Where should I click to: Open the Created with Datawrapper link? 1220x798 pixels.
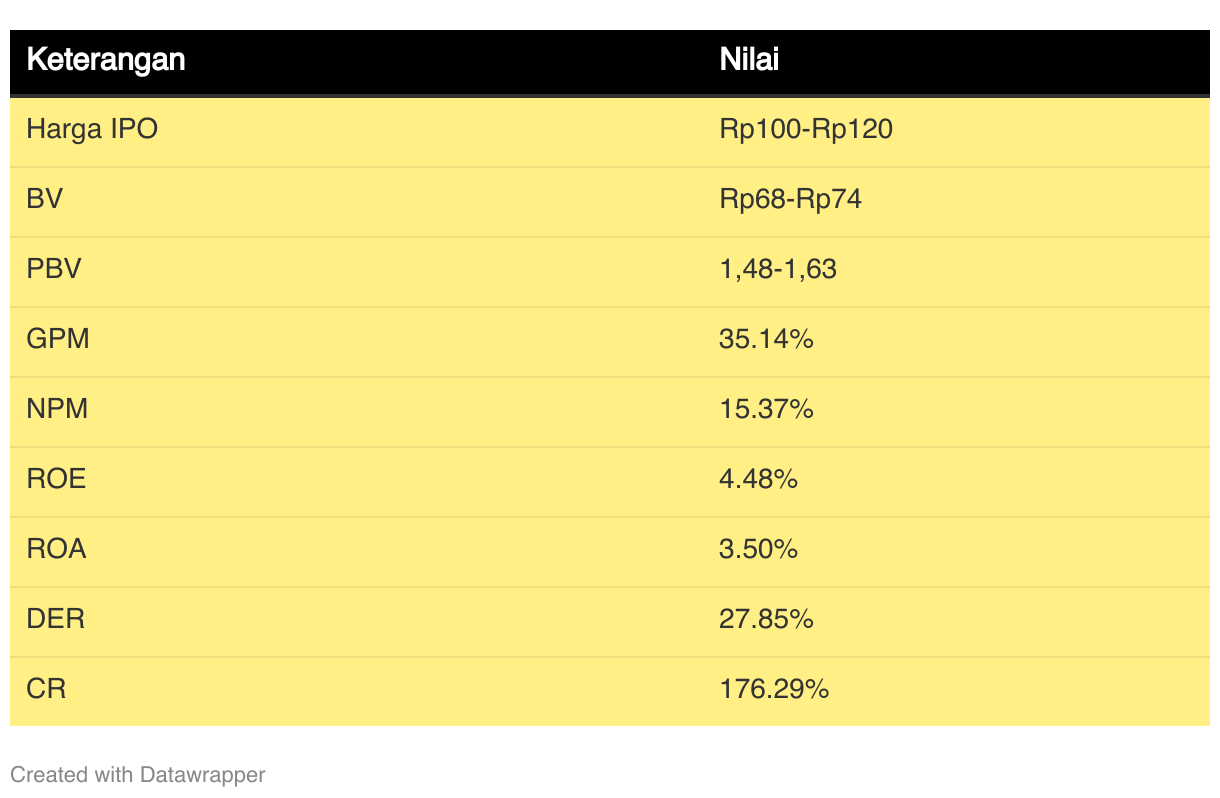[x=138, y=774]
